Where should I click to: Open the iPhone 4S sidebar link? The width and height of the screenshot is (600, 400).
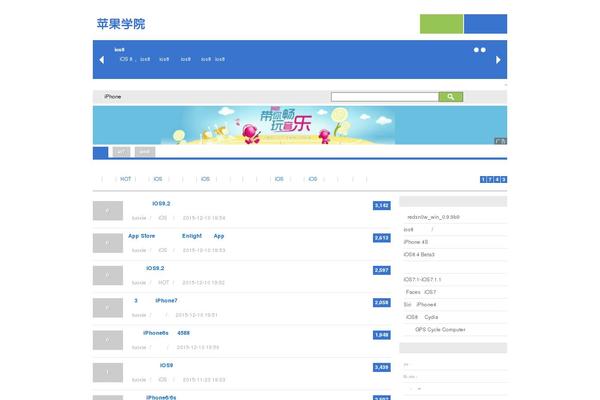click(416, 242)
